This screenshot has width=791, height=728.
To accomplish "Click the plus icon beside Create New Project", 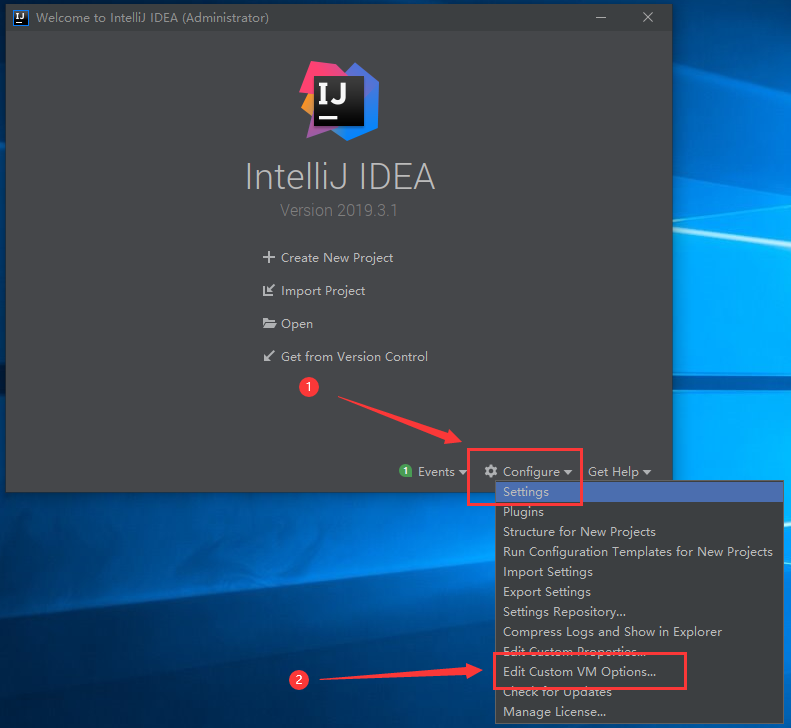I will point(268,257).
